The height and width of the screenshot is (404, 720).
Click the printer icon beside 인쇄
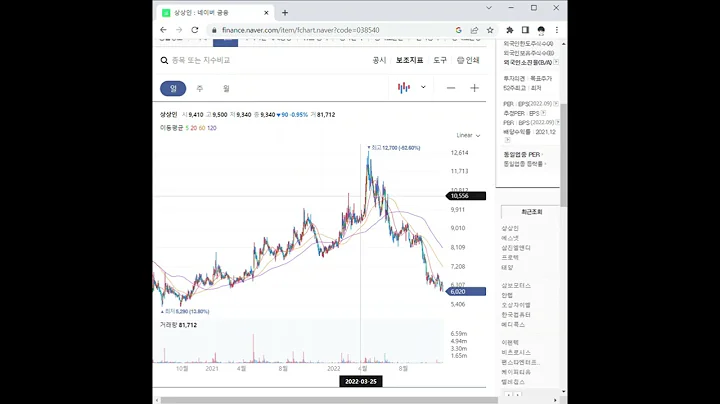[461, 60]
